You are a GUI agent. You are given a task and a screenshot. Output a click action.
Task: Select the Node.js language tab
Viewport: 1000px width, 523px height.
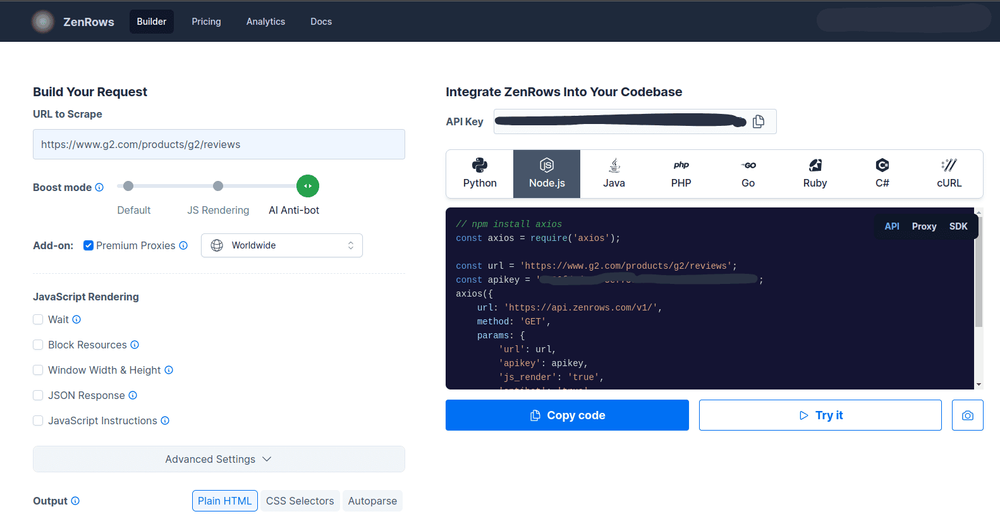[547, 174]
